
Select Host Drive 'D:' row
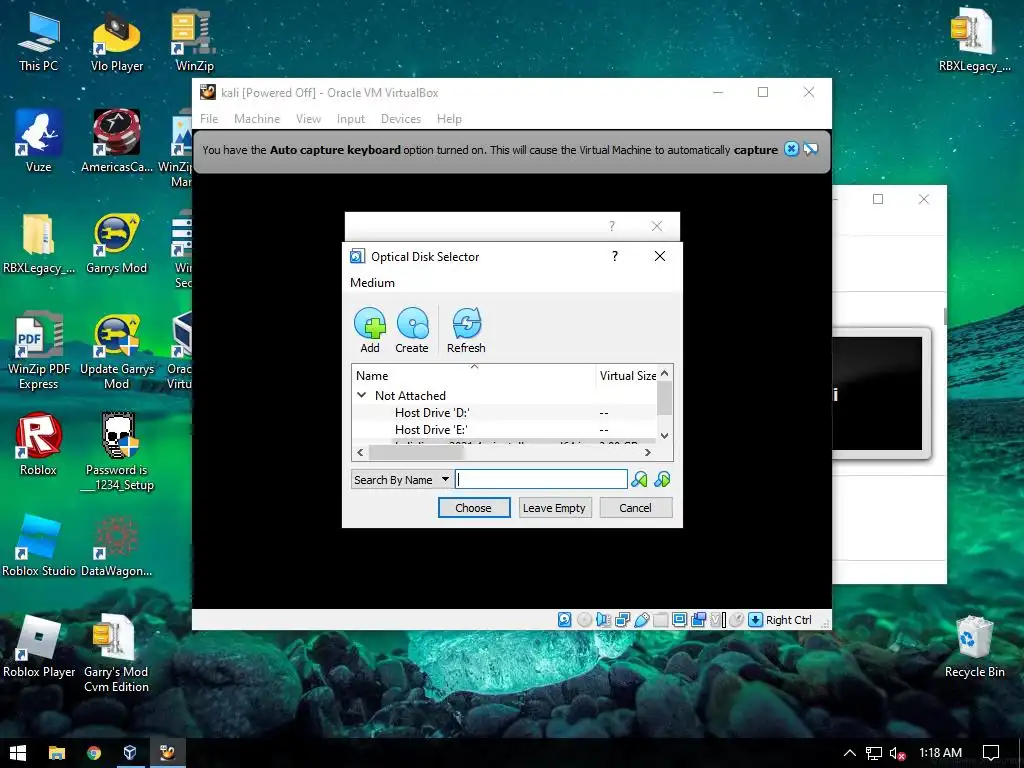point(504,413)
